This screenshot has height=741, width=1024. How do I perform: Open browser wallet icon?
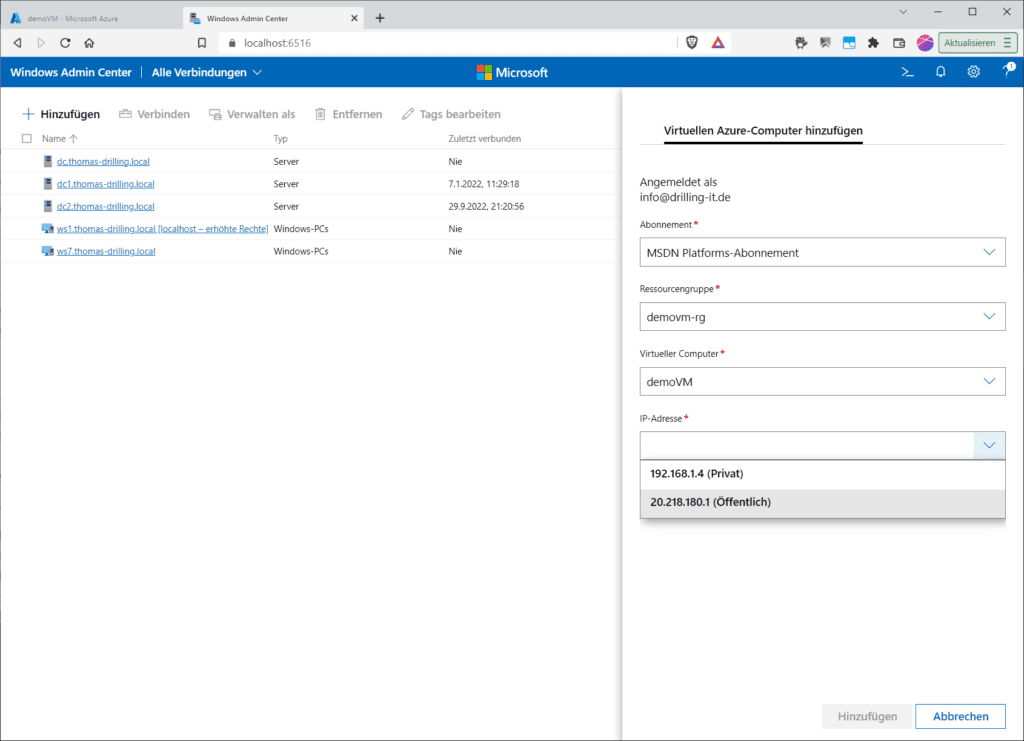pos(899,43)
